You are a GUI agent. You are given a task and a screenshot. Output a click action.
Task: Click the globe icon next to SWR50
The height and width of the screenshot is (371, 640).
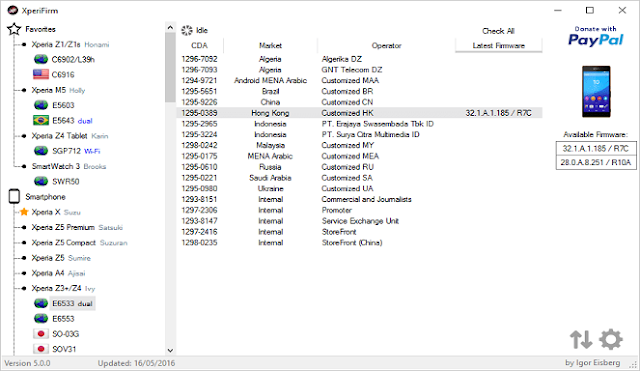tap(41, 181)
